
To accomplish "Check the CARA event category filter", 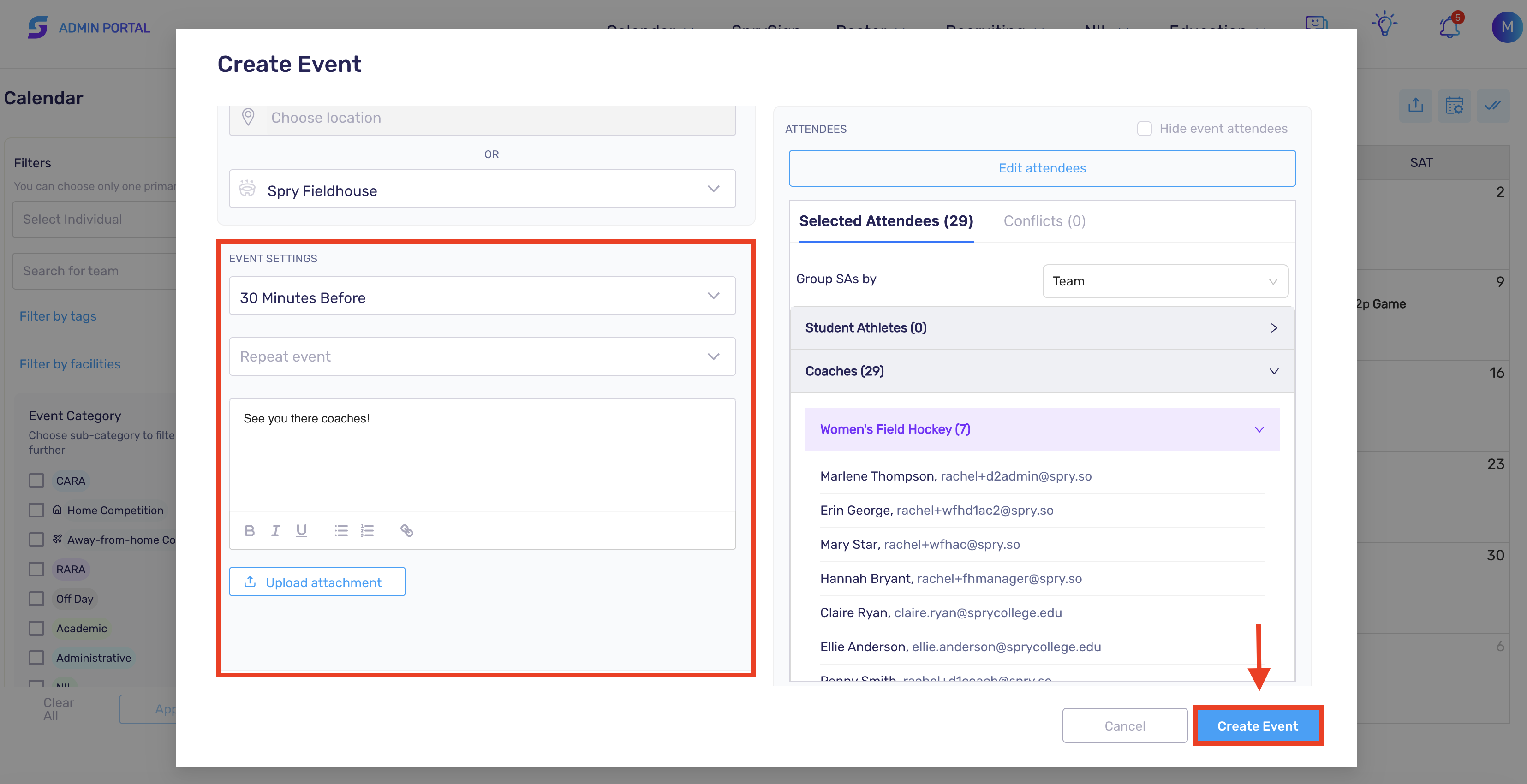I will [37, 481].
